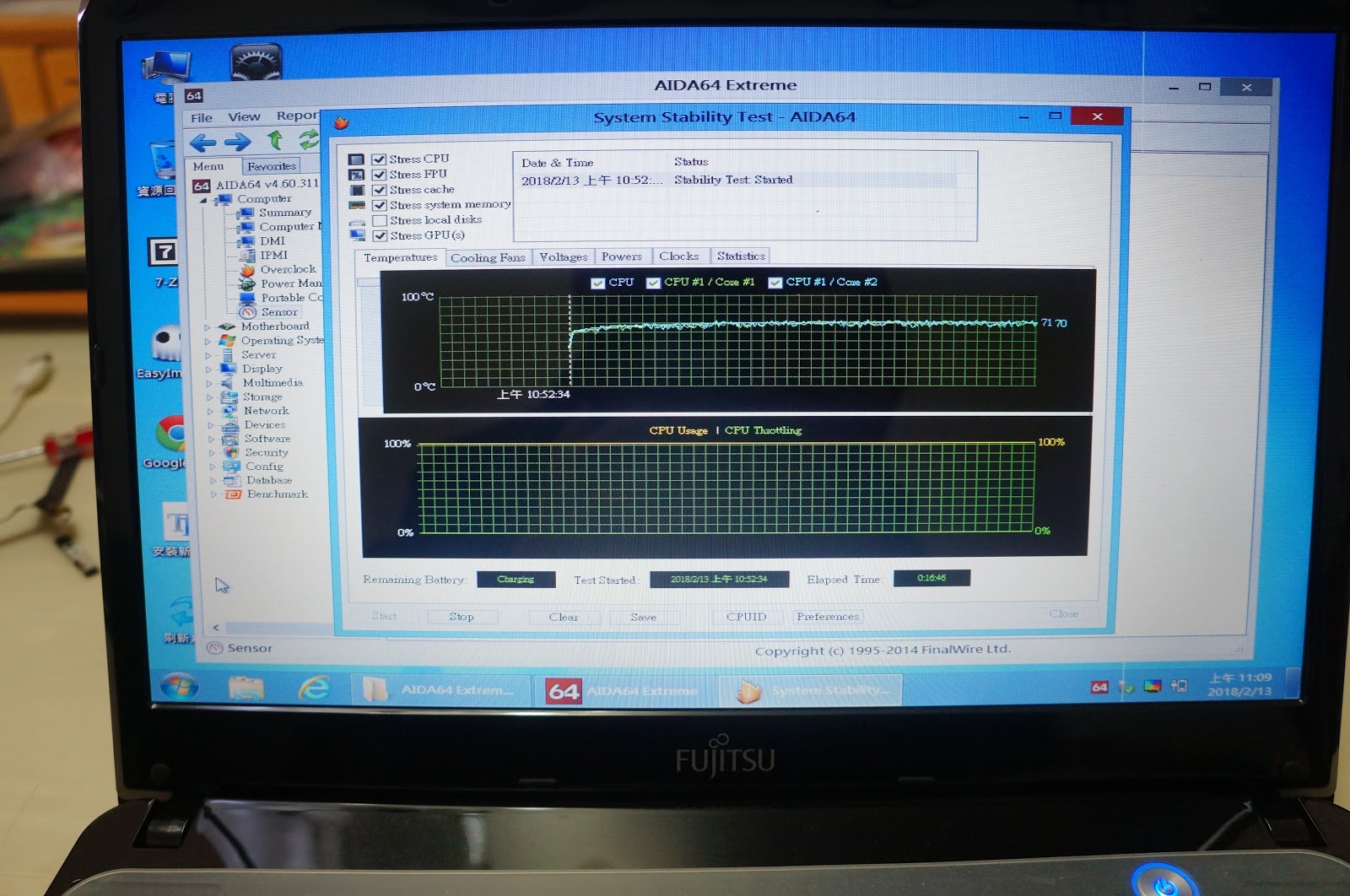Expand the Multimedia tree node

(210, 384)
